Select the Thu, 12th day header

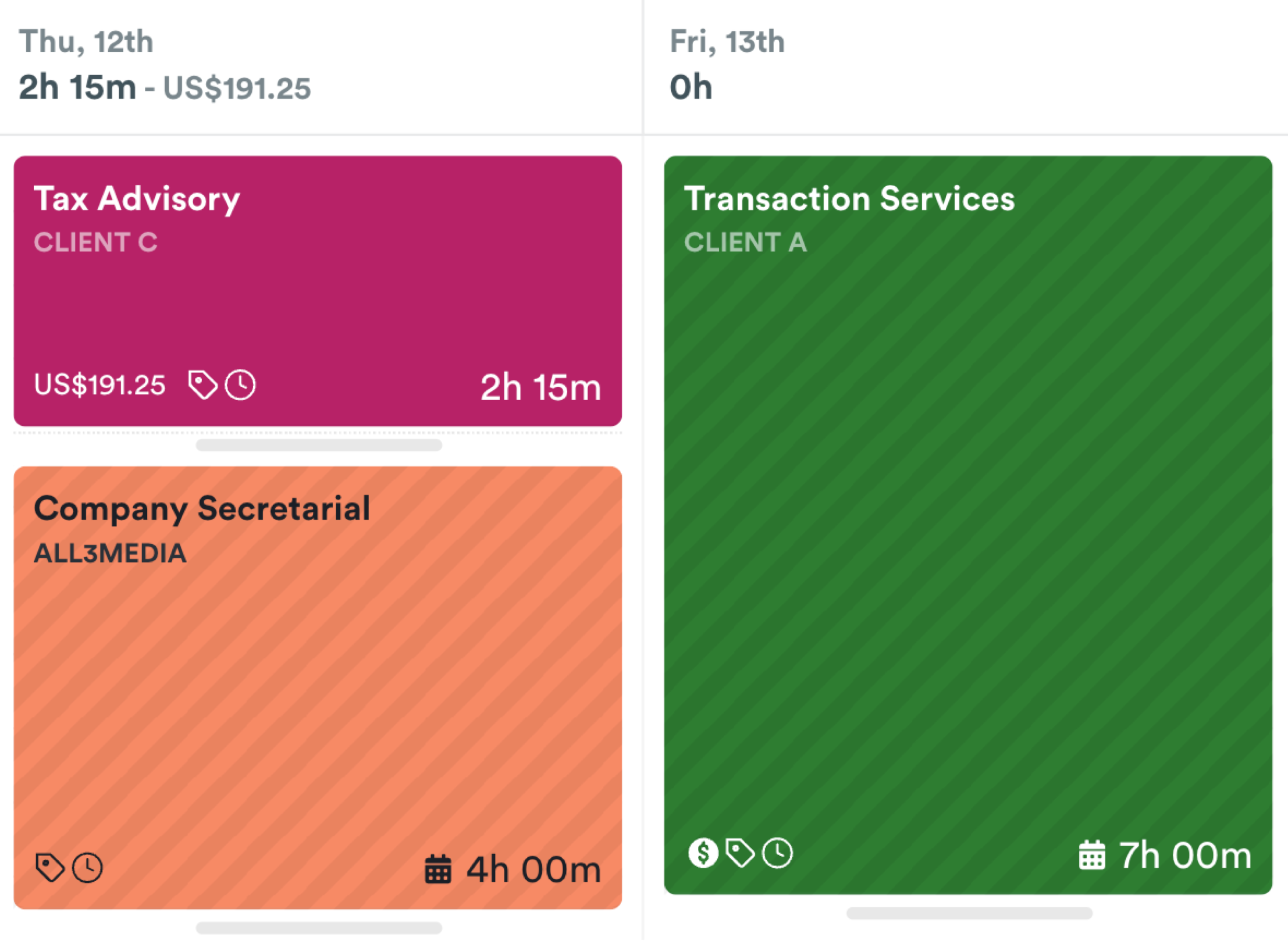[86, 42]
